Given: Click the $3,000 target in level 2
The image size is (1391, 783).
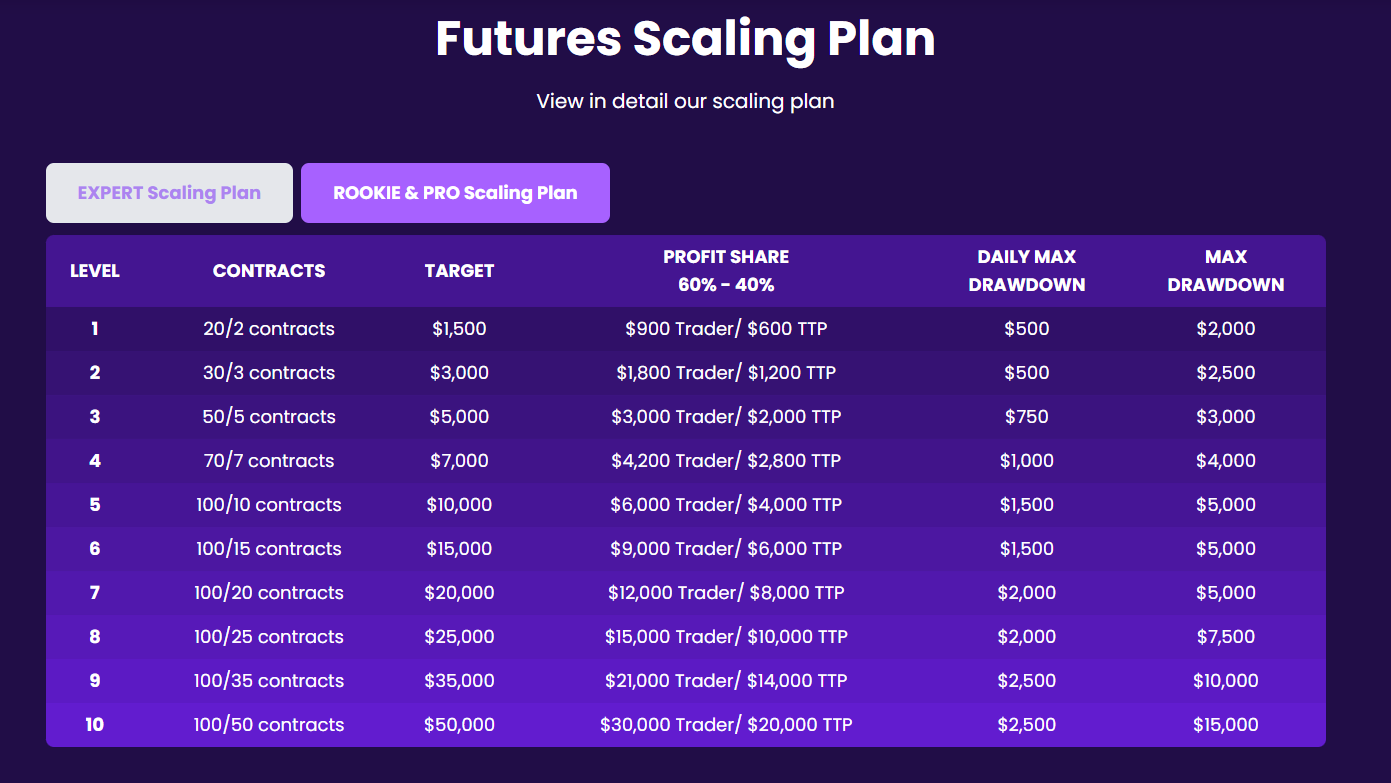Looking at the screenshot, I should pyautogui.click(x=459, y=373).
